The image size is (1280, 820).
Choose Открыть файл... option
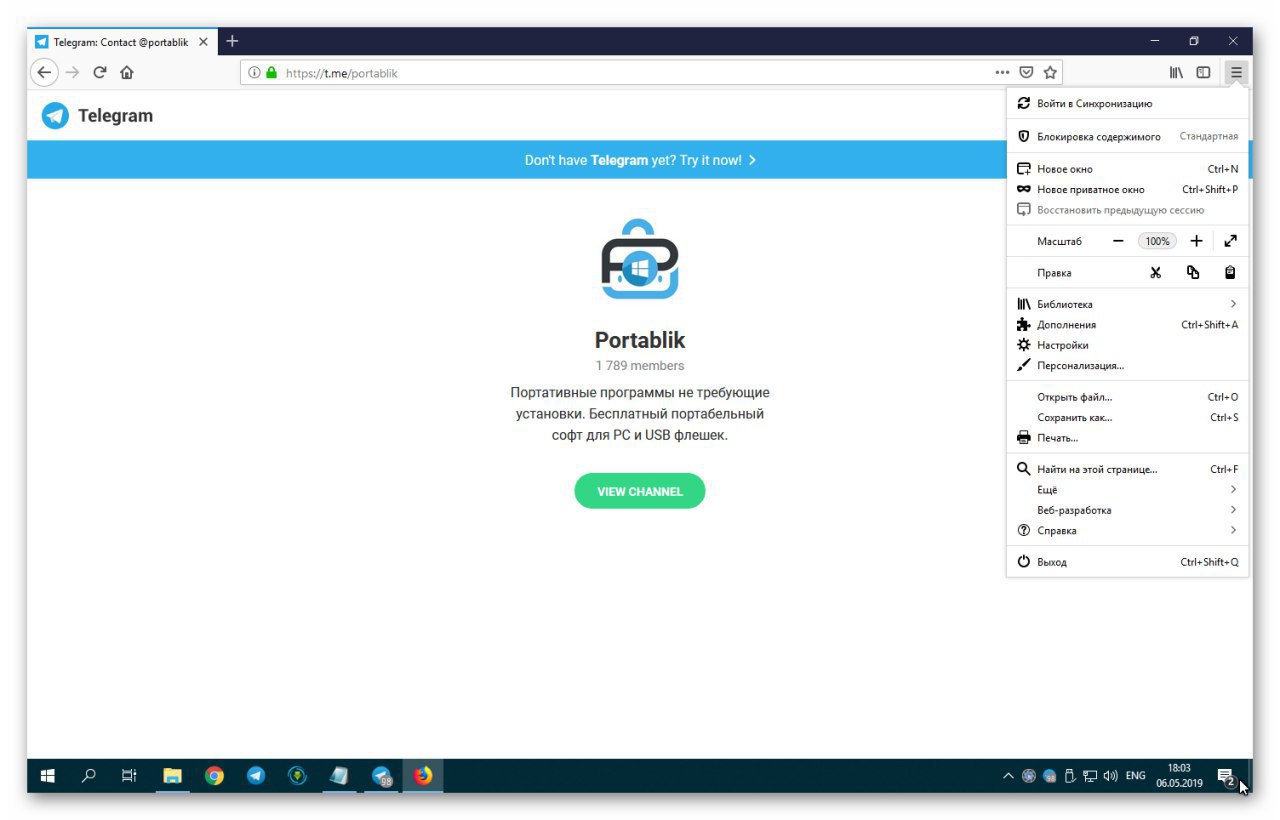1127,397
